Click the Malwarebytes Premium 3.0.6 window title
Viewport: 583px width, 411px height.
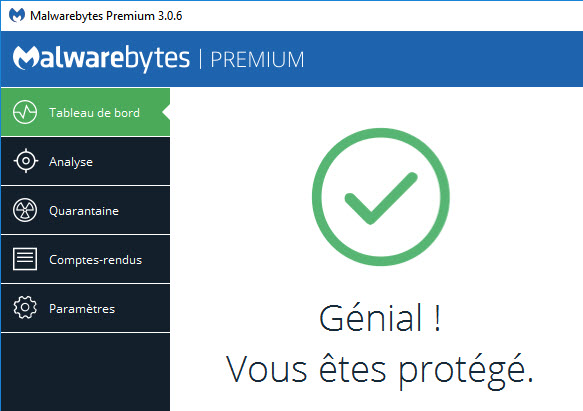click(106, 16)
